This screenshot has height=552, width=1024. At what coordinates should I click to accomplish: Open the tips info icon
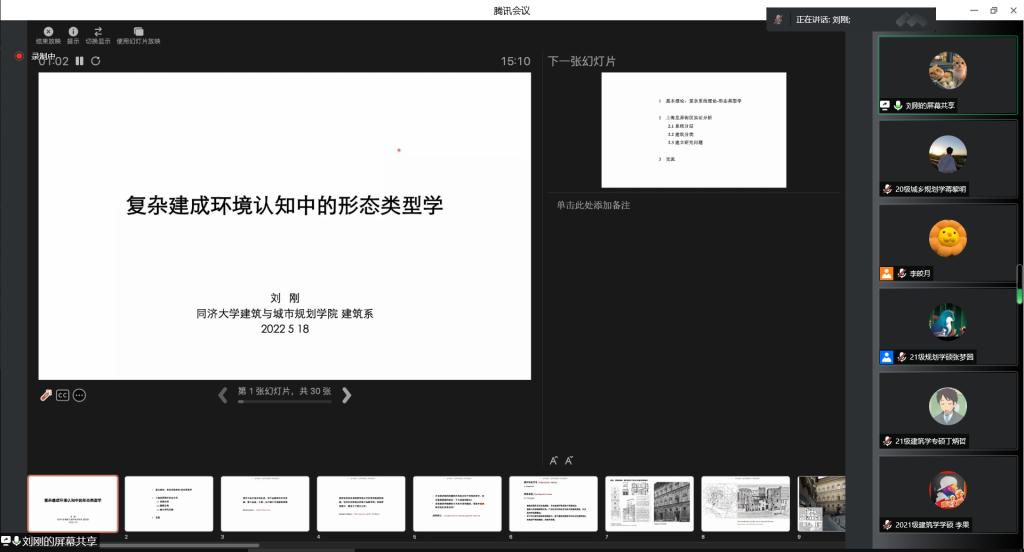(73, 32)
